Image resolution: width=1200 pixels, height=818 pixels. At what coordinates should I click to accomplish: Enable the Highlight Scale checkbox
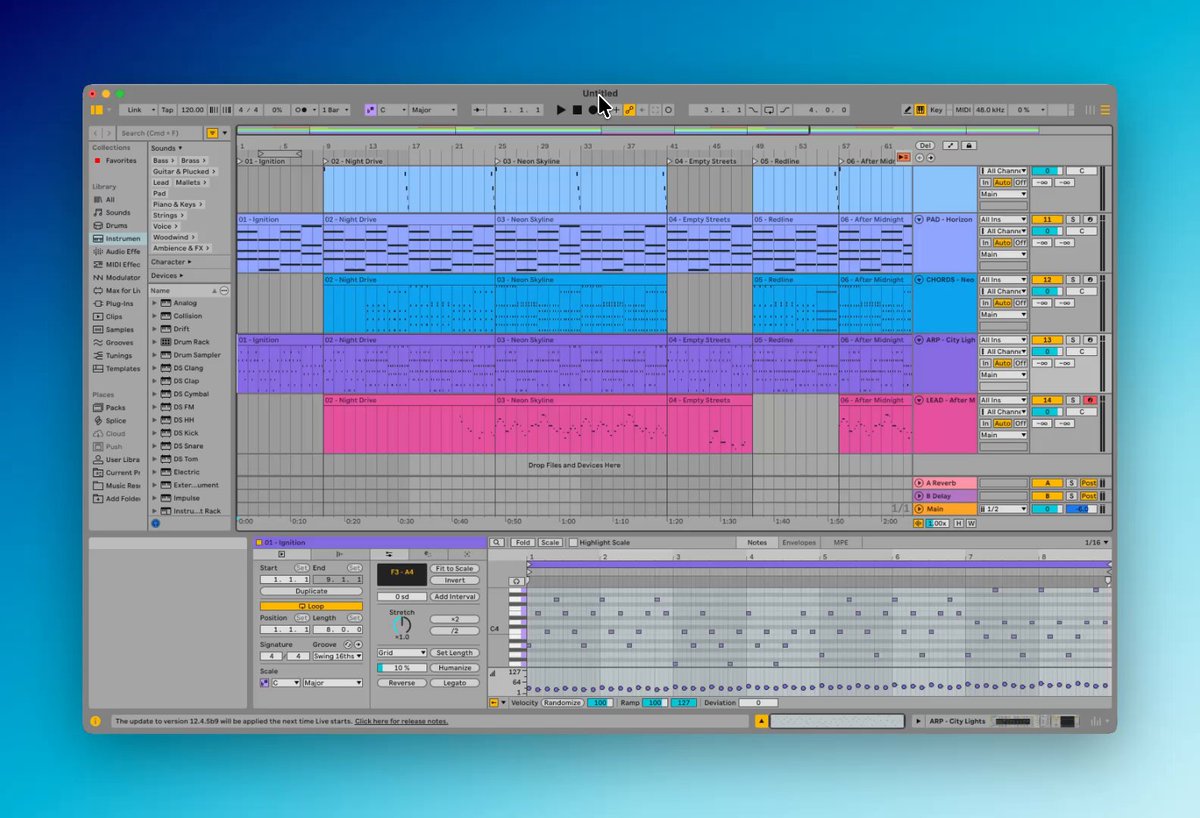point(573,543)
